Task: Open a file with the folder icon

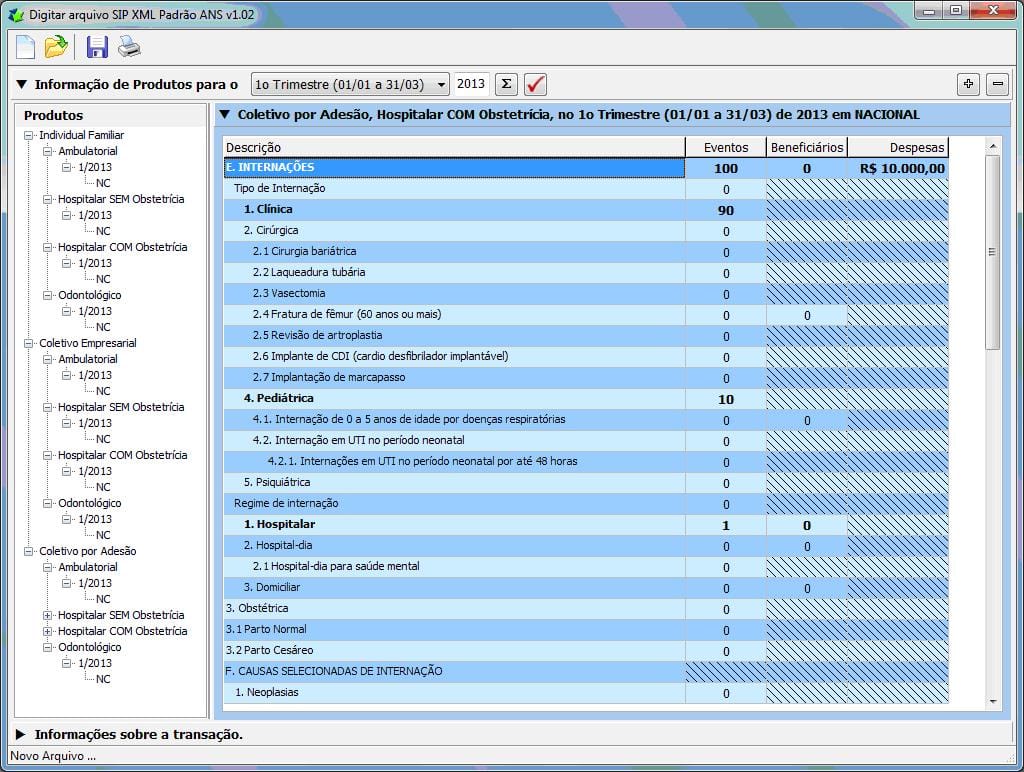Action: [56, 47]
